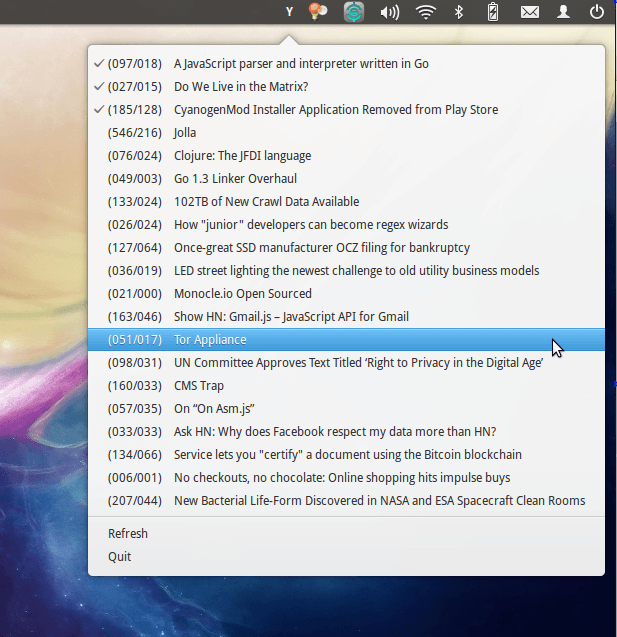This screenshot has height=637, width=617.
Task: Open the power session menu icon
Action: pos(596,12)
